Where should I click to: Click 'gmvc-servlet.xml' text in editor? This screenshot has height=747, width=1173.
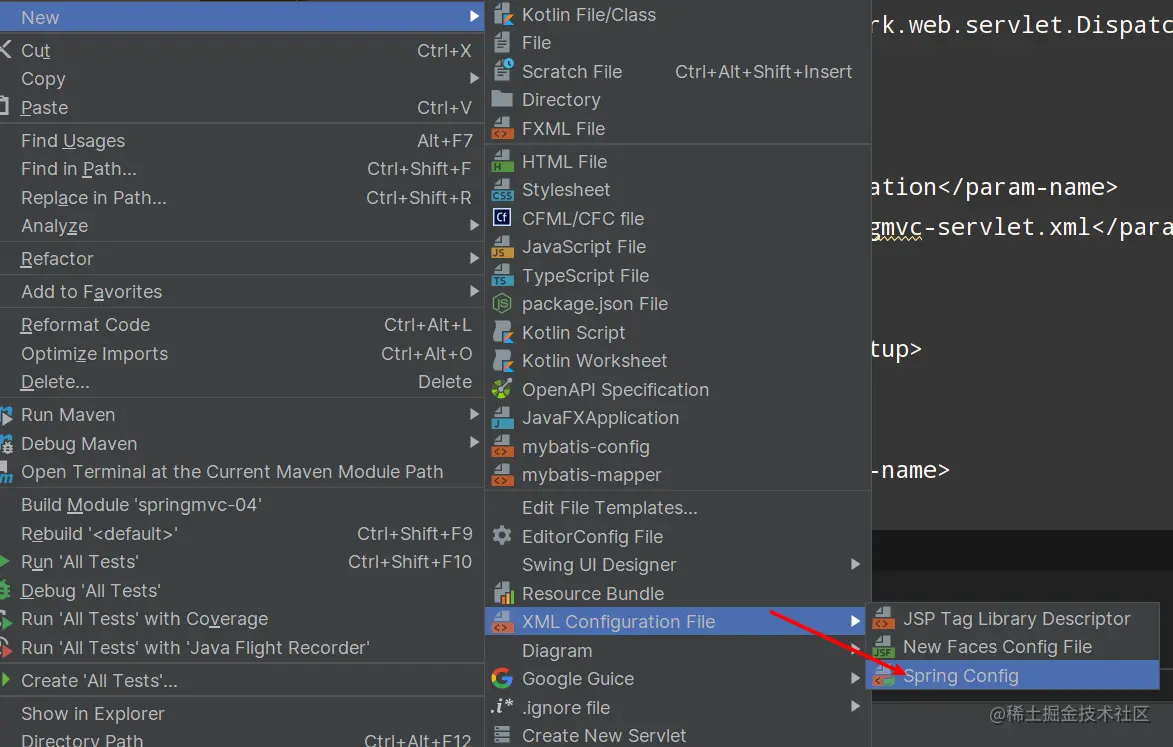pos(981,227)
